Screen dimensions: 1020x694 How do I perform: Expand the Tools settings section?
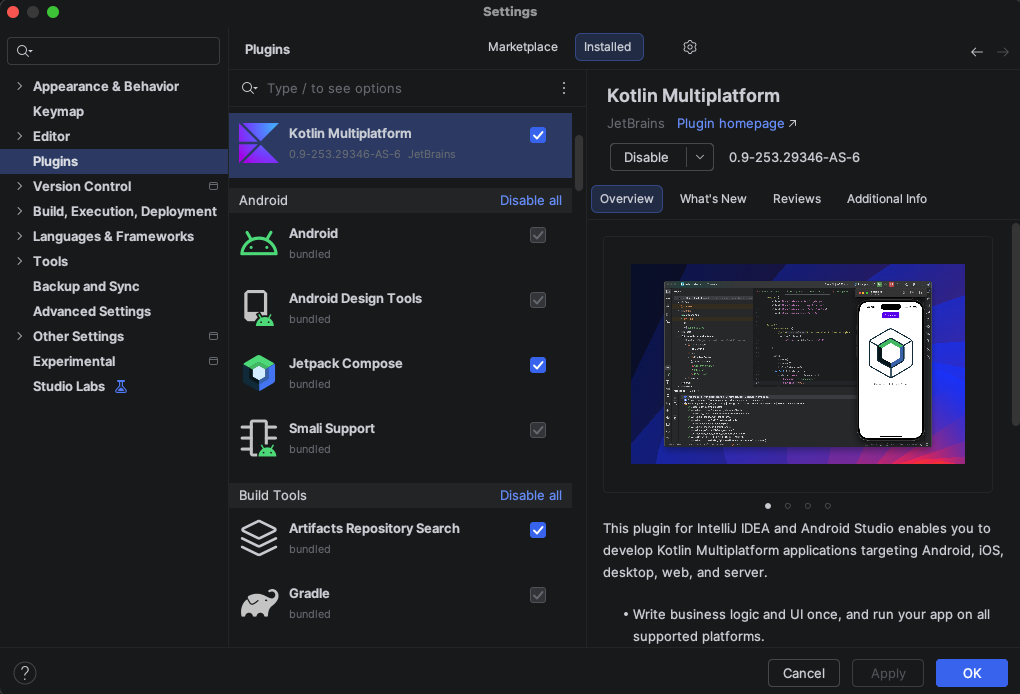20,261
